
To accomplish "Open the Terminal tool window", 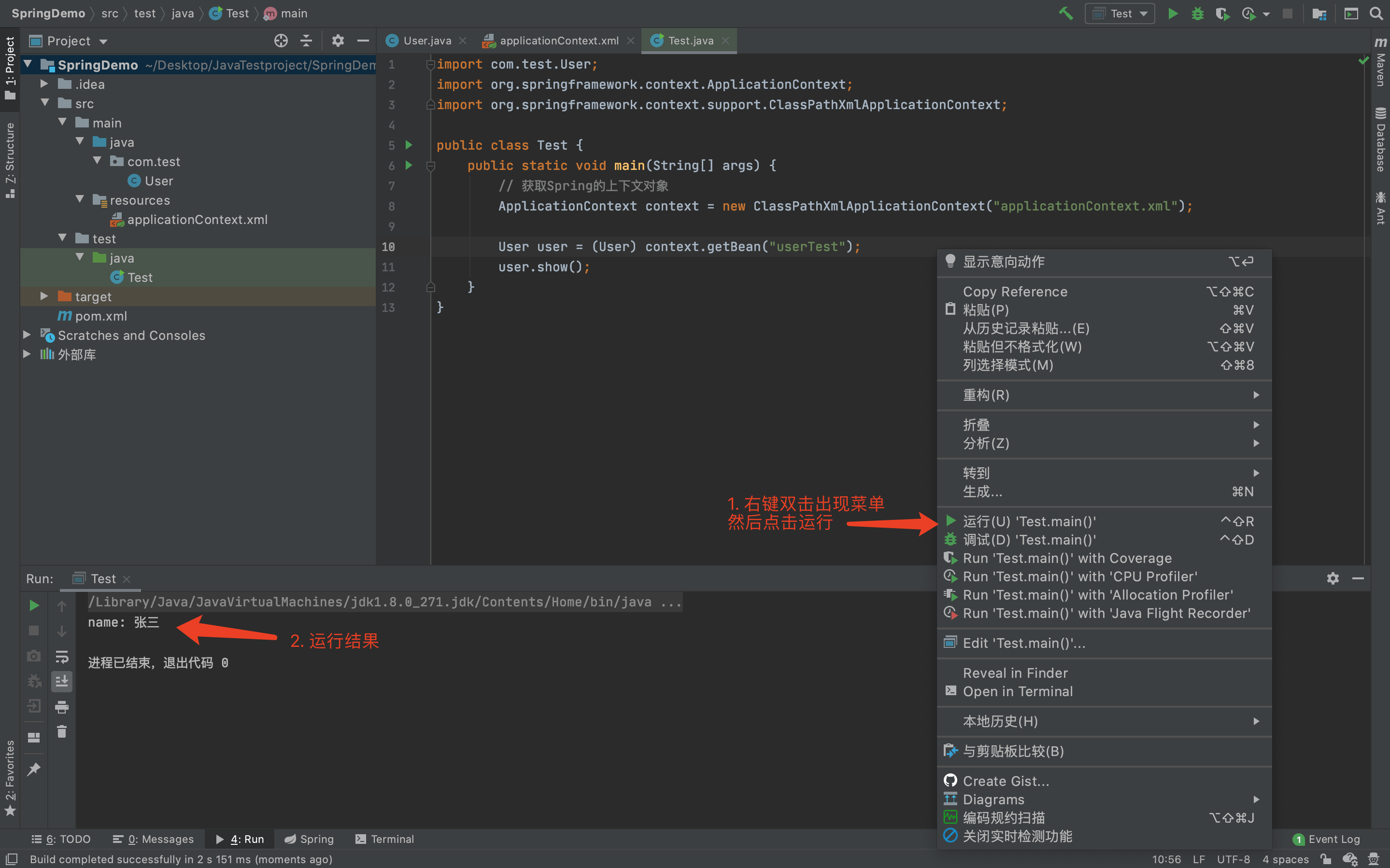I will [384, 840].
